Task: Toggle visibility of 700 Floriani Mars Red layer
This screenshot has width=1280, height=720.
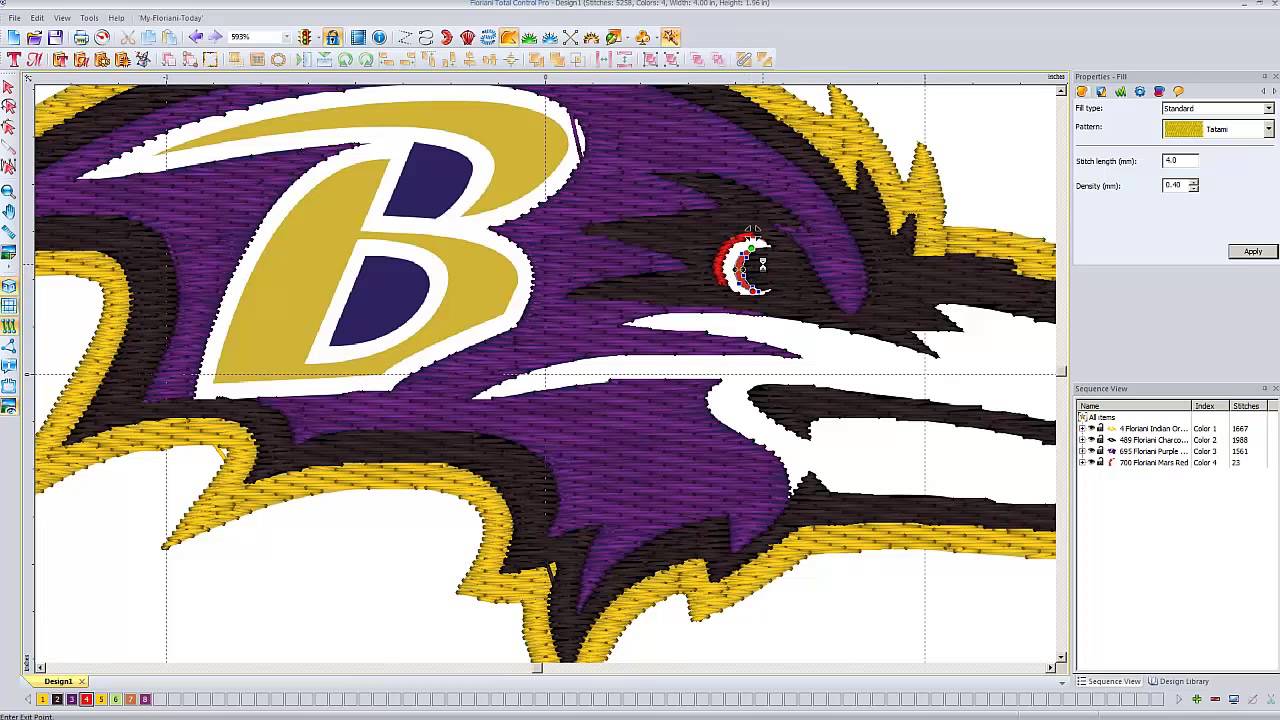Action: 1091,463
